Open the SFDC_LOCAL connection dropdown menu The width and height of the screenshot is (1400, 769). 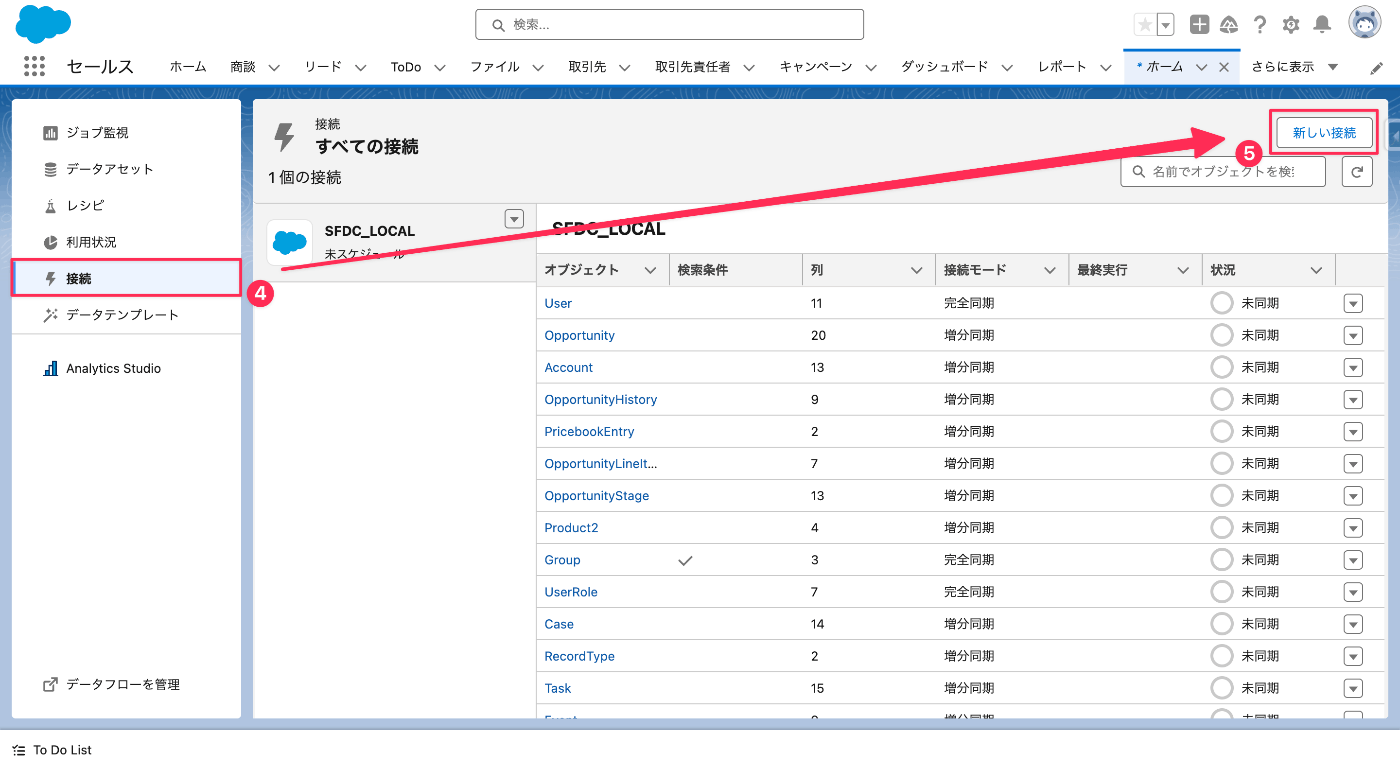pos(514,219)
